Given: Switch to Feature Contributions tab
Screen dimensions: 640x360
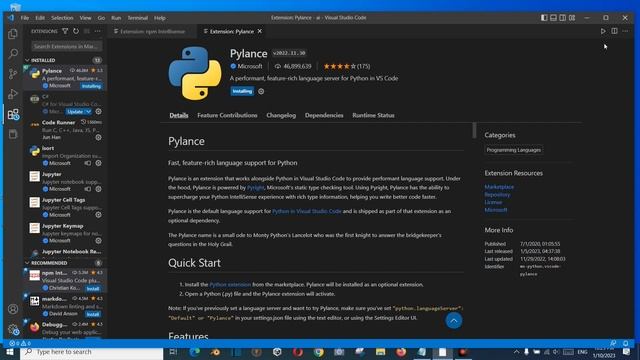Looking at the screenshot, I should pyautogui.click(x=227, y=116).
